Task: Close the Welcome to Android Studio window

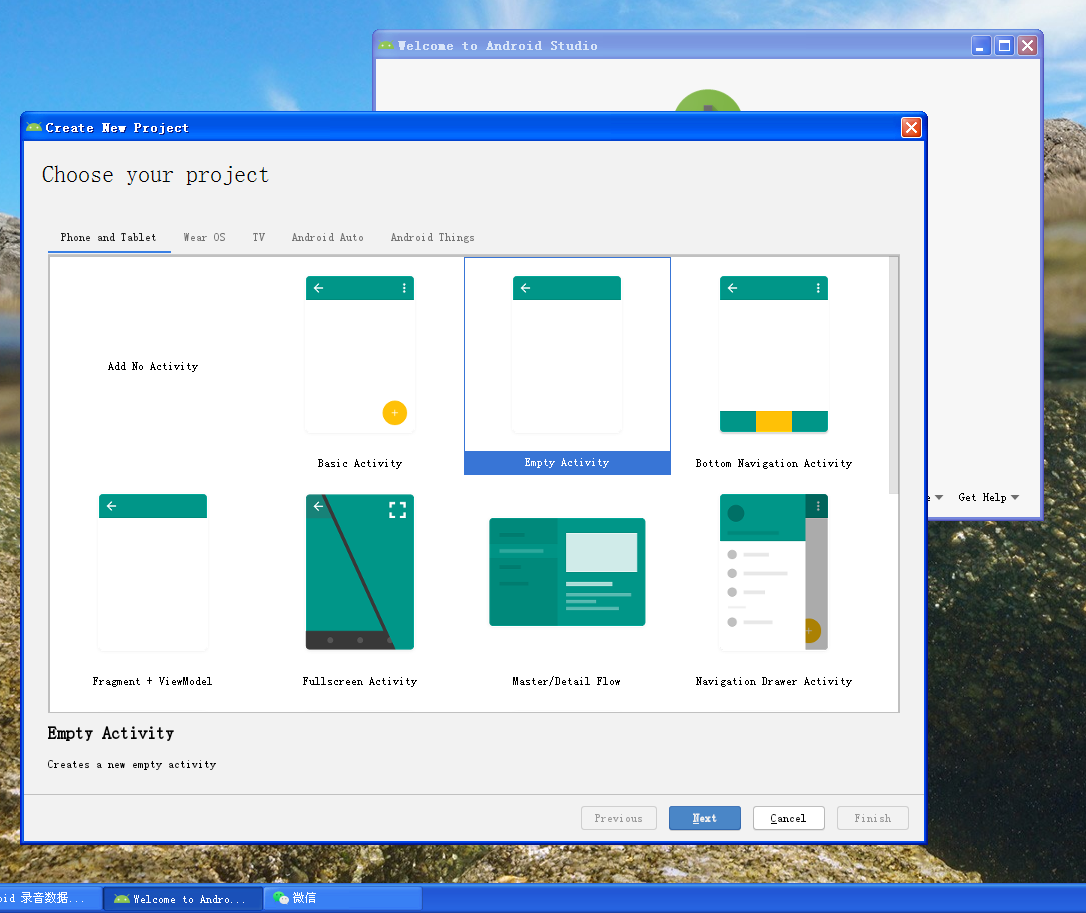Action: [x=1028, y=46]
